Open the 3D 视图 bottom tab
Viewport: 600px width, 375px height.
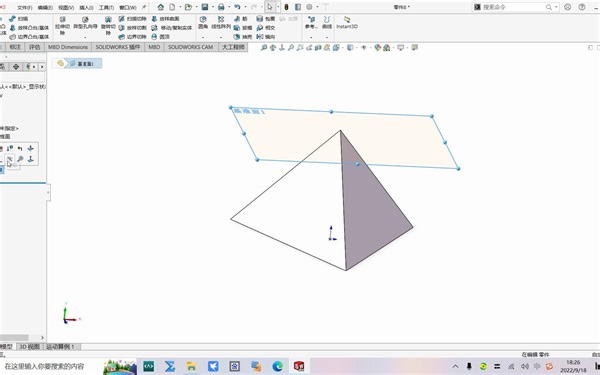29,347
